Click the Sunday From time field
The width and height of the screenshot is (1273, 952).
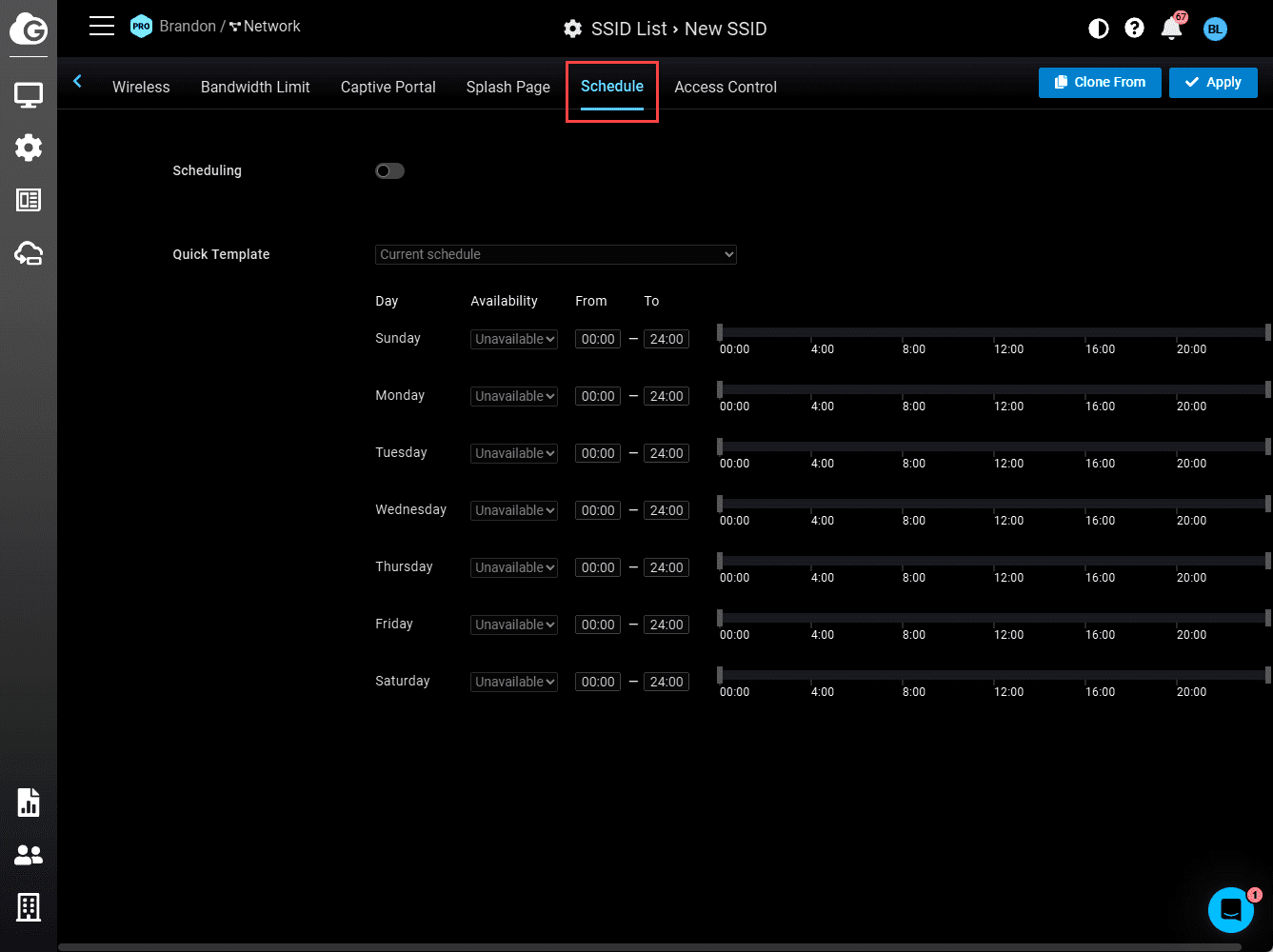[598, 339]
